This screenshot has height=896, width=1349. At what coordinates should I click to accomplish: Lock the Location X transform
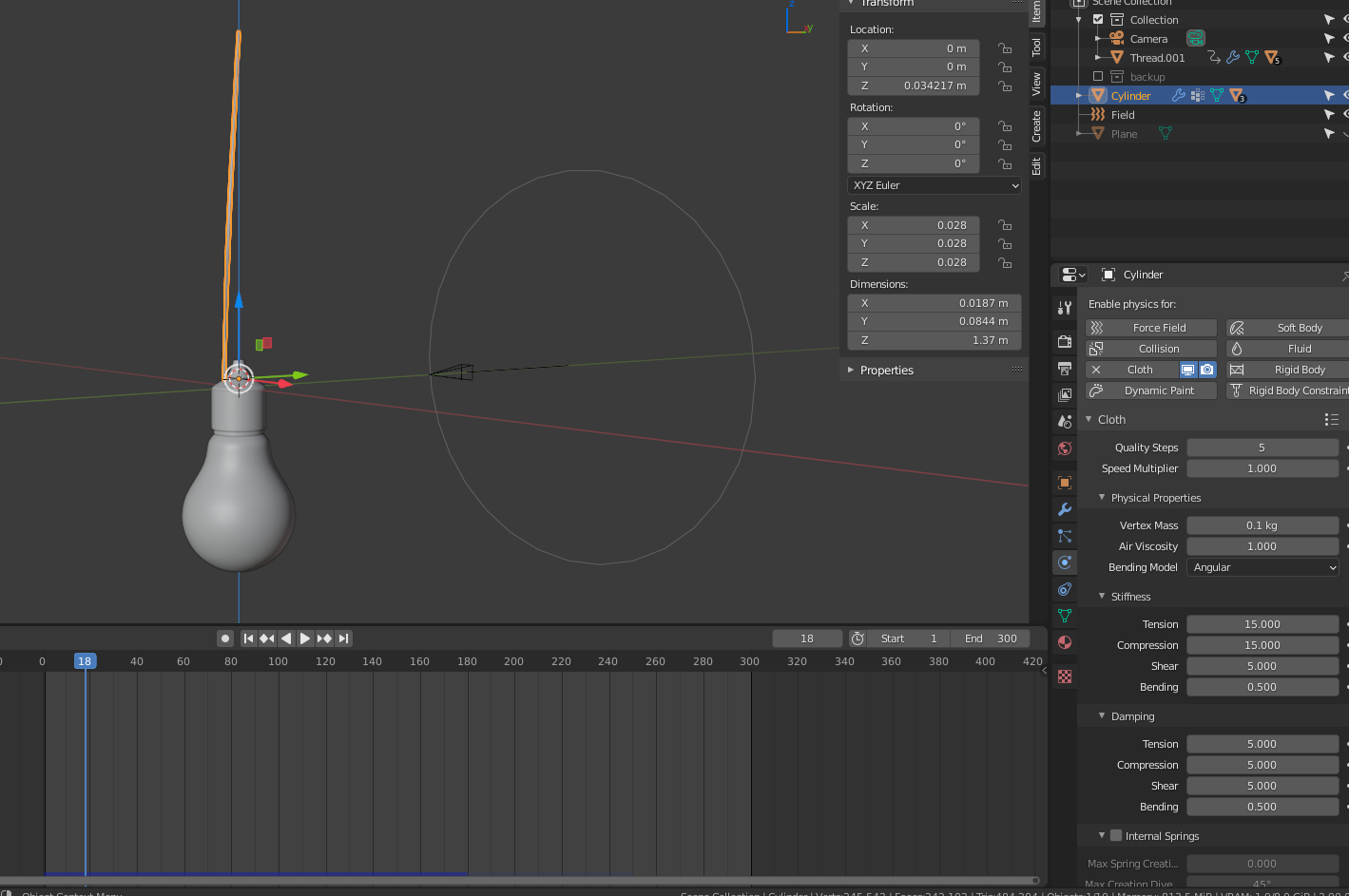coord(1005,48)
